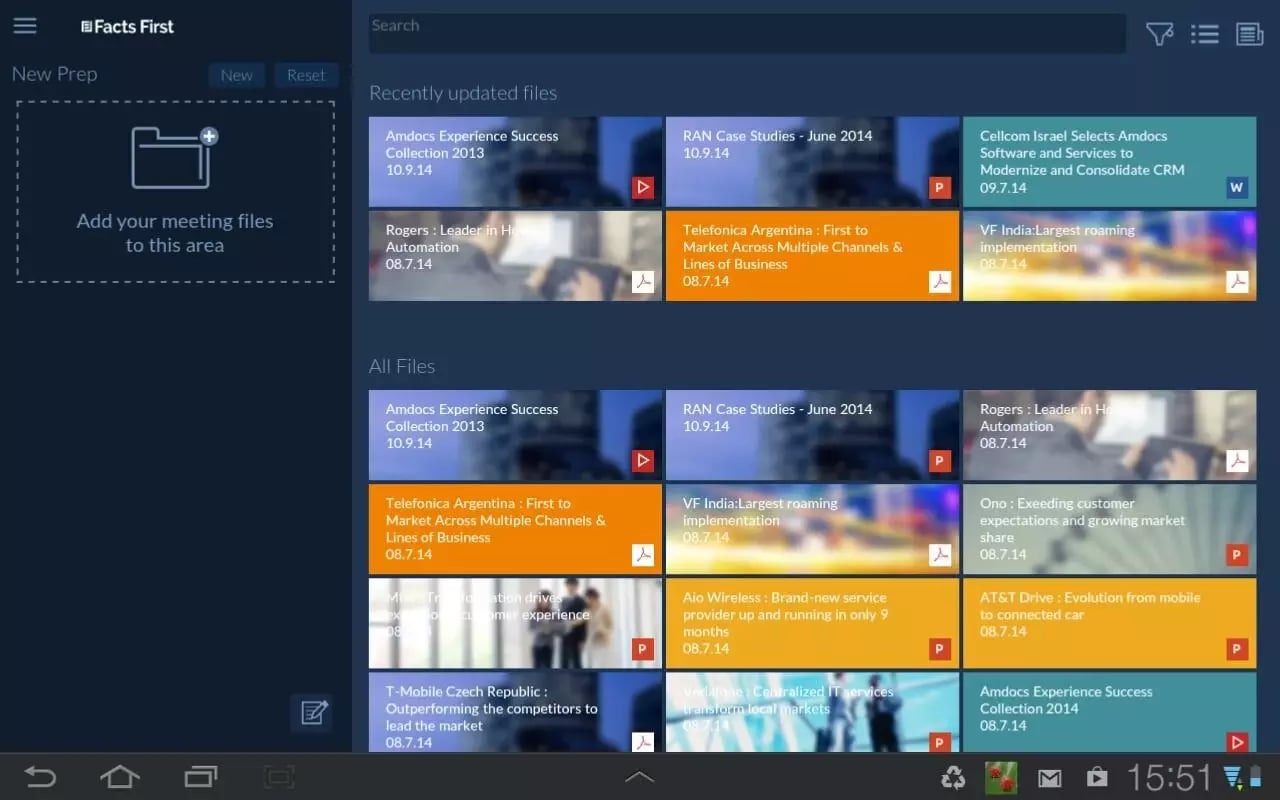Open recently updated RAN Case Studies card
The width and height of the screenshot is (1280, 800).
point(812,162)
